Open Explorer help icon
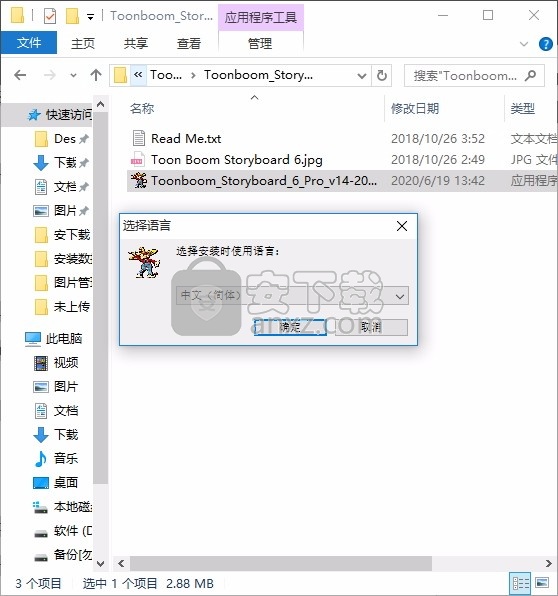 pos(545,44)
